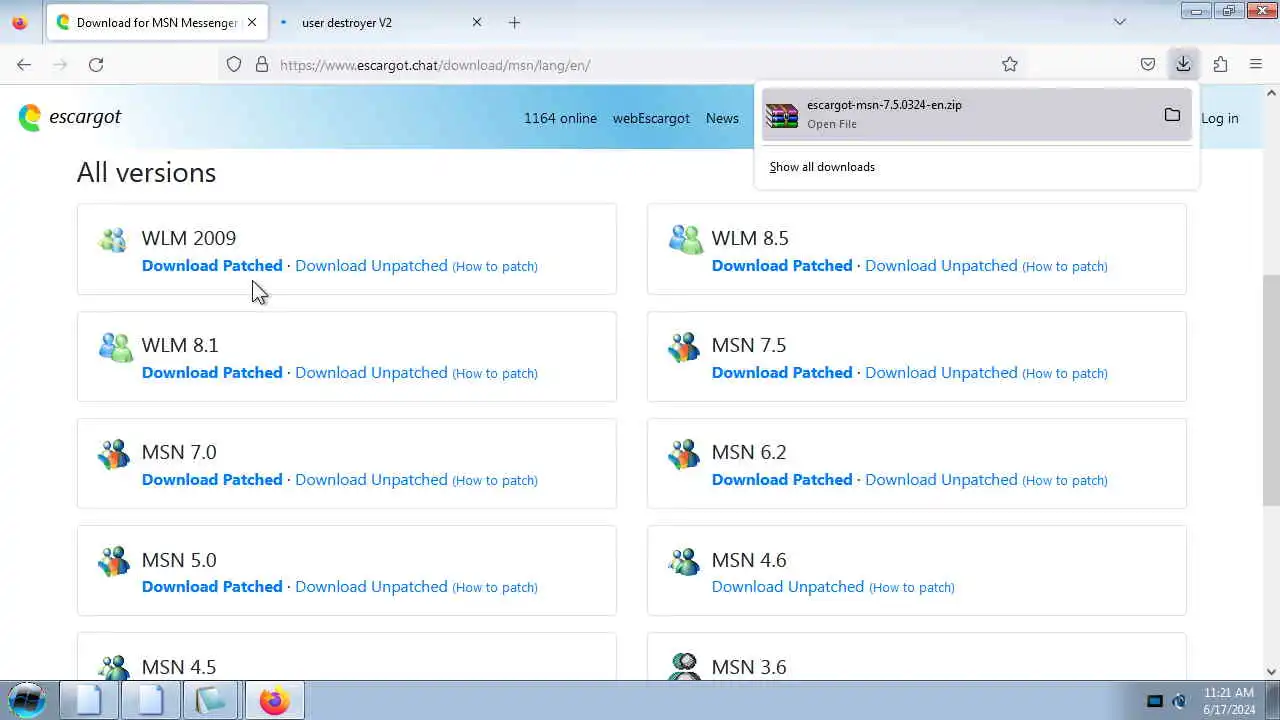The height and width of the screenshot is (720, 1280).
Task: Click scrollbar down arrow
Action: pyautogui.click(x=1271, y=672)
